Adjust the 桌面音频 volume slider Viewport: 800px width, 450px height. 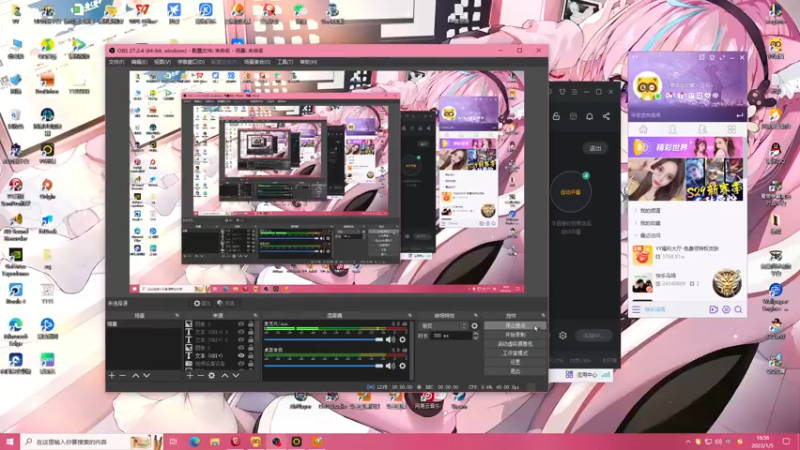(x=323, y=366)
